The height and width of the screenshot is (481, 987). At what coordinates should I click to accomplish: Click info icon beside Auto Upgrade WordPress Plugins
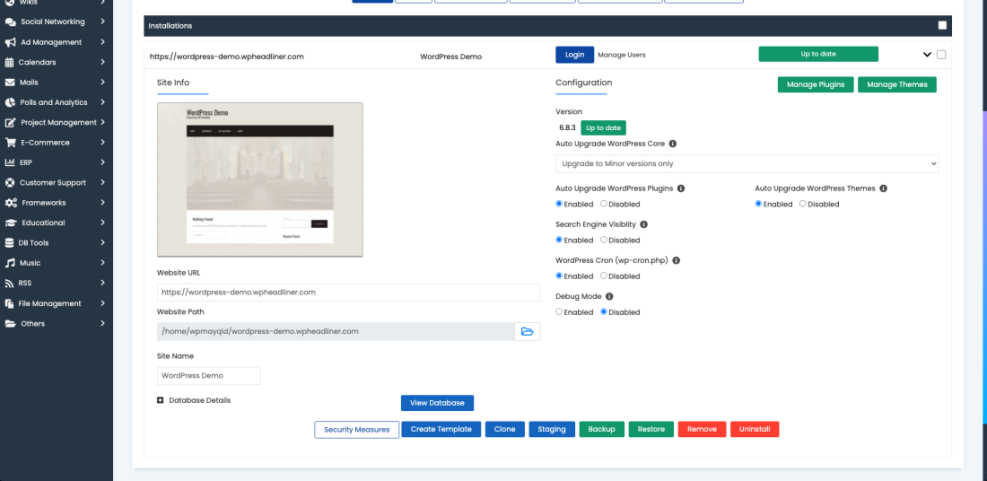tap(680, 188)
